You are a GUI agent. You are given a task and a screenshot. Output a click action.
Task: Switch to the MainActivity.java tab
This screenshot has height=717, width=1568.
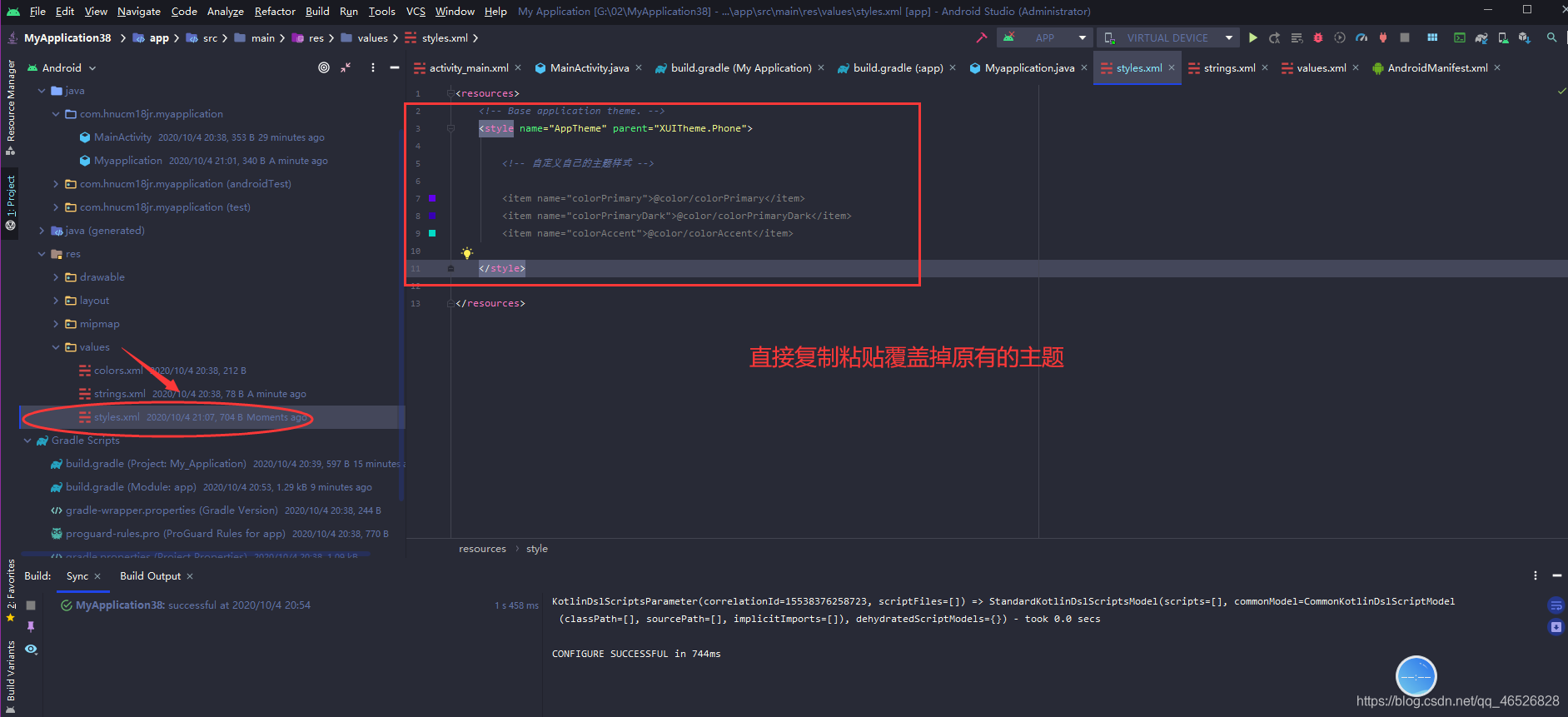[x=590, y=67]
